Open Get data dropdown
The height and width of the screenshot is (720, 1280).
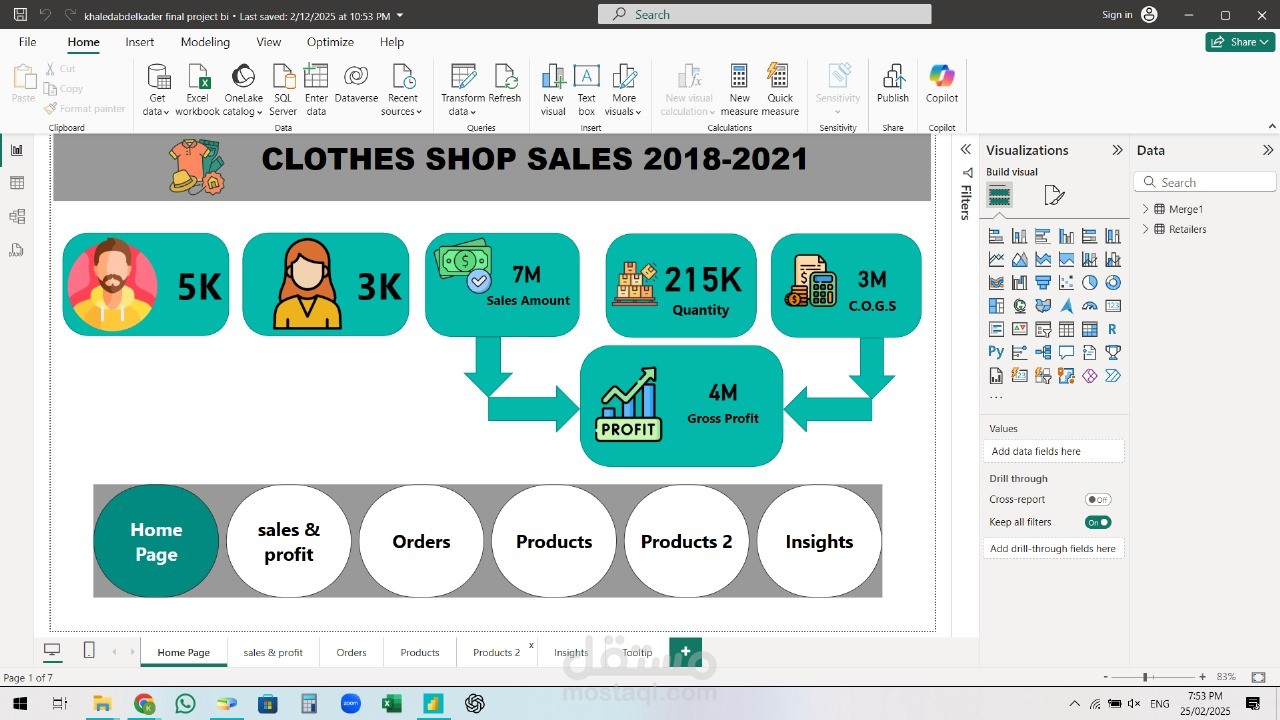click(x=157, y=90)
